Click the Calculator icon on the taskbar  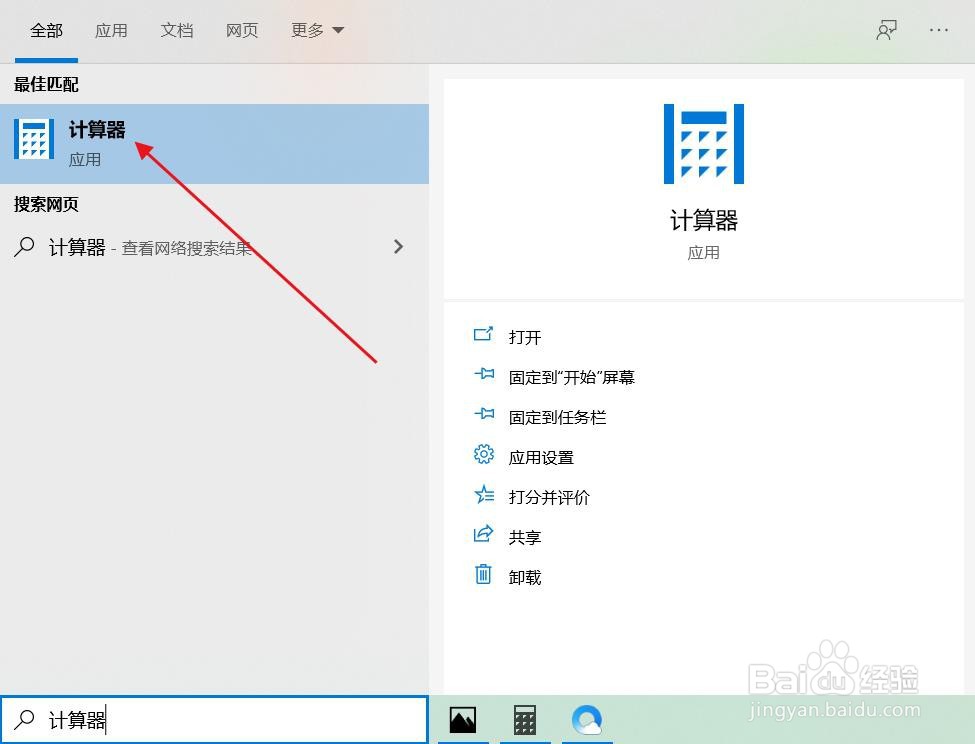coord(524,719)
